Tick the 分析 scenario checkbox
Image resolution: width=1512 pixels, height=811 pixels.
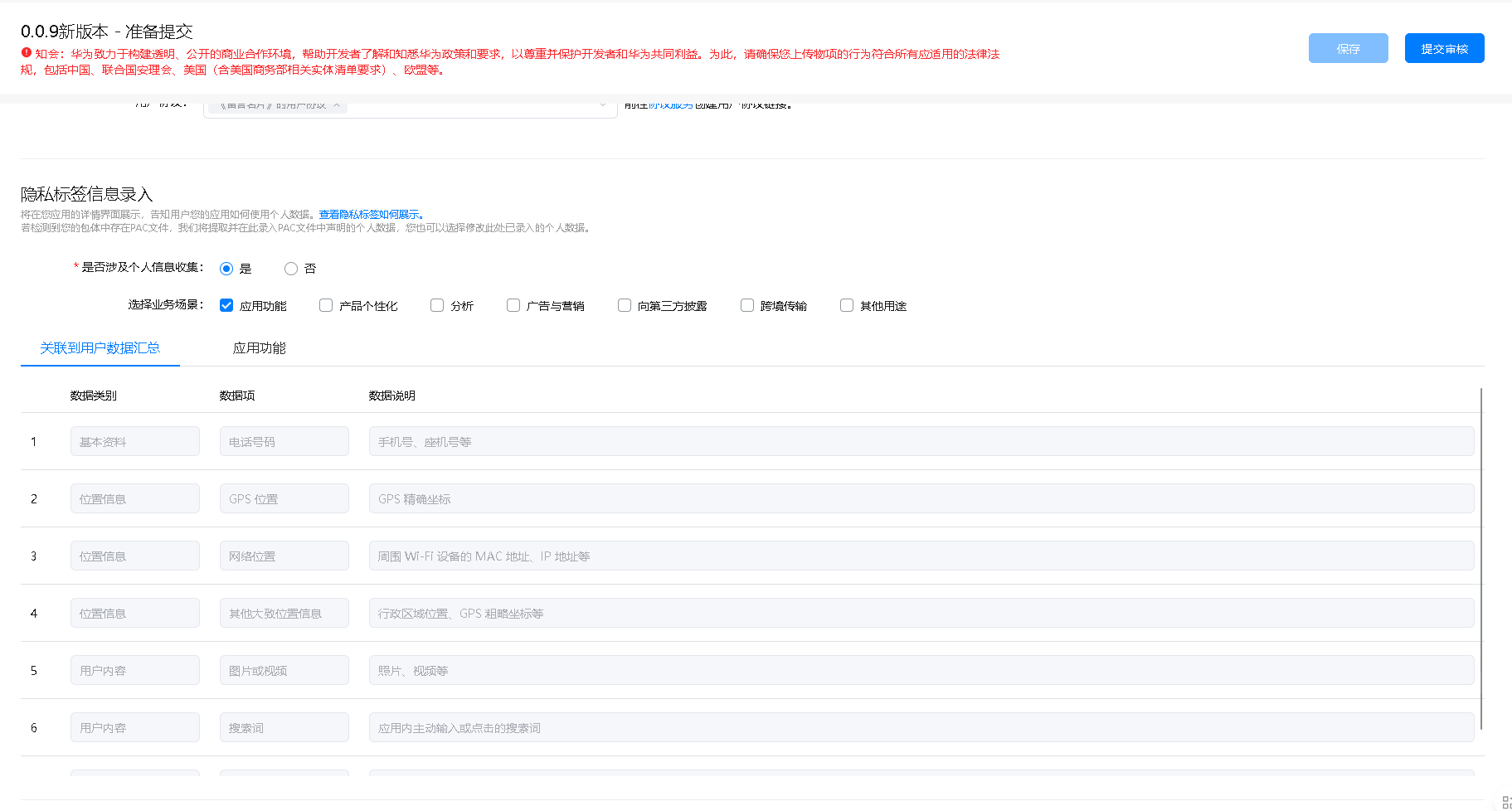[x=437, y=305]
